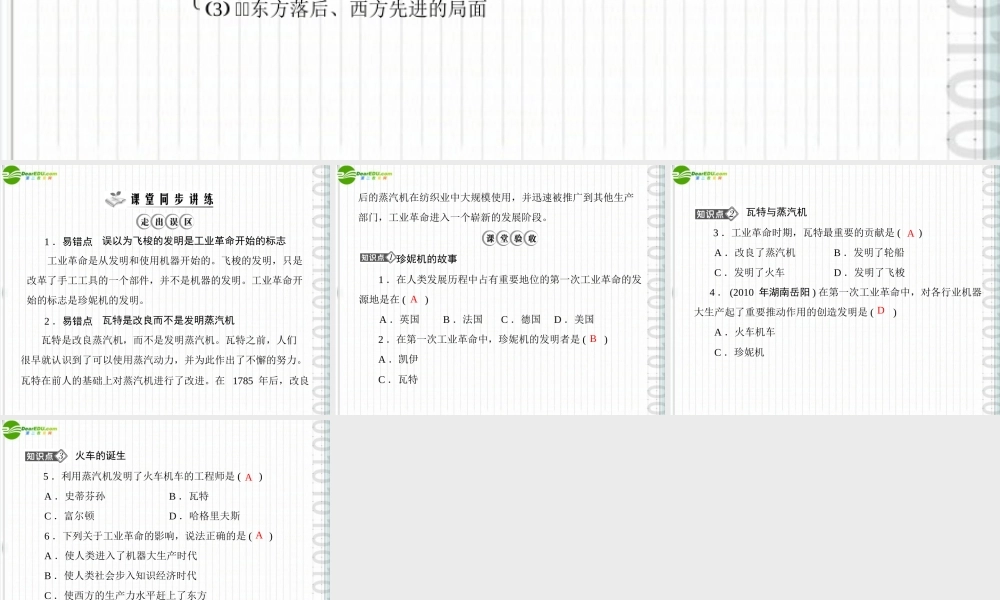Select answer option B. 法国

point(463,319)
